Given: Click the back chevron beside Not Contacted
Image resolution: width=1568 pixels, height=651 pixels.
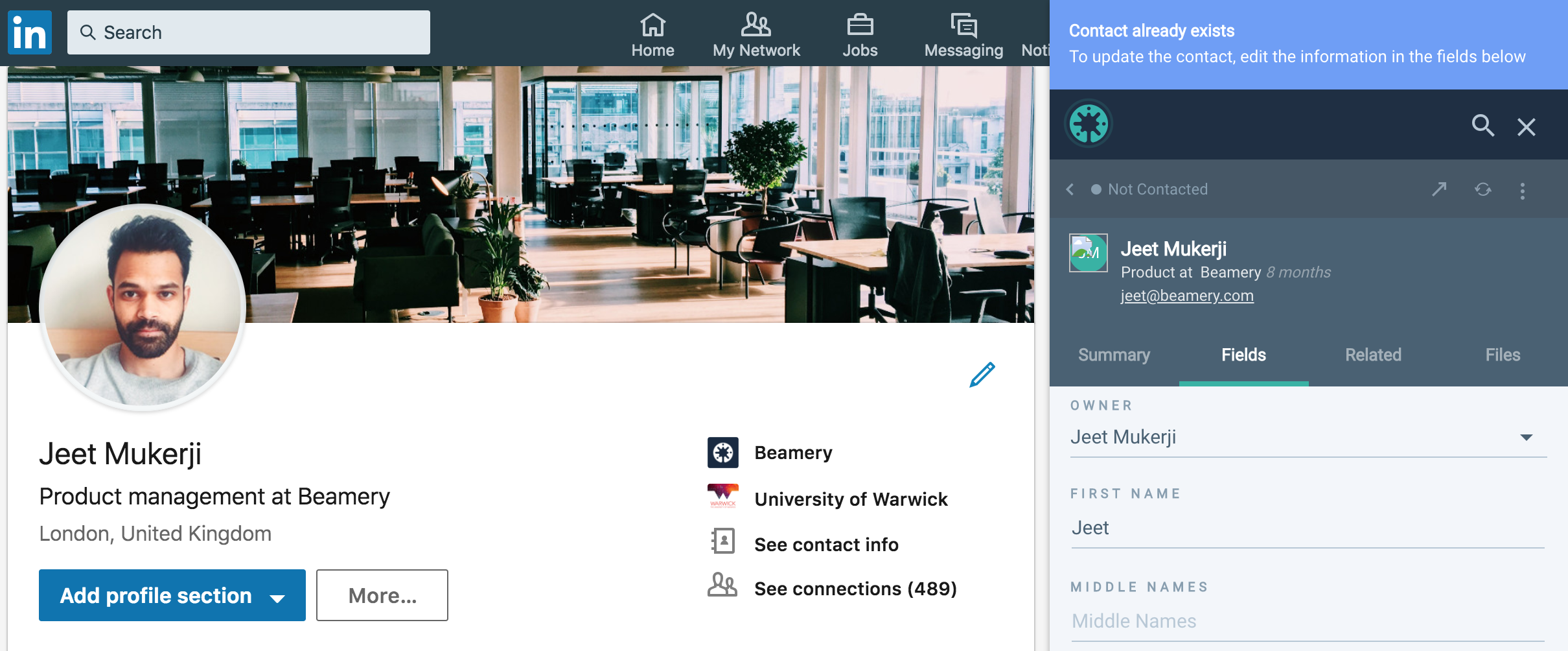Looking at the screenshot, I should pyautogui.click(x=1070, y=189).
